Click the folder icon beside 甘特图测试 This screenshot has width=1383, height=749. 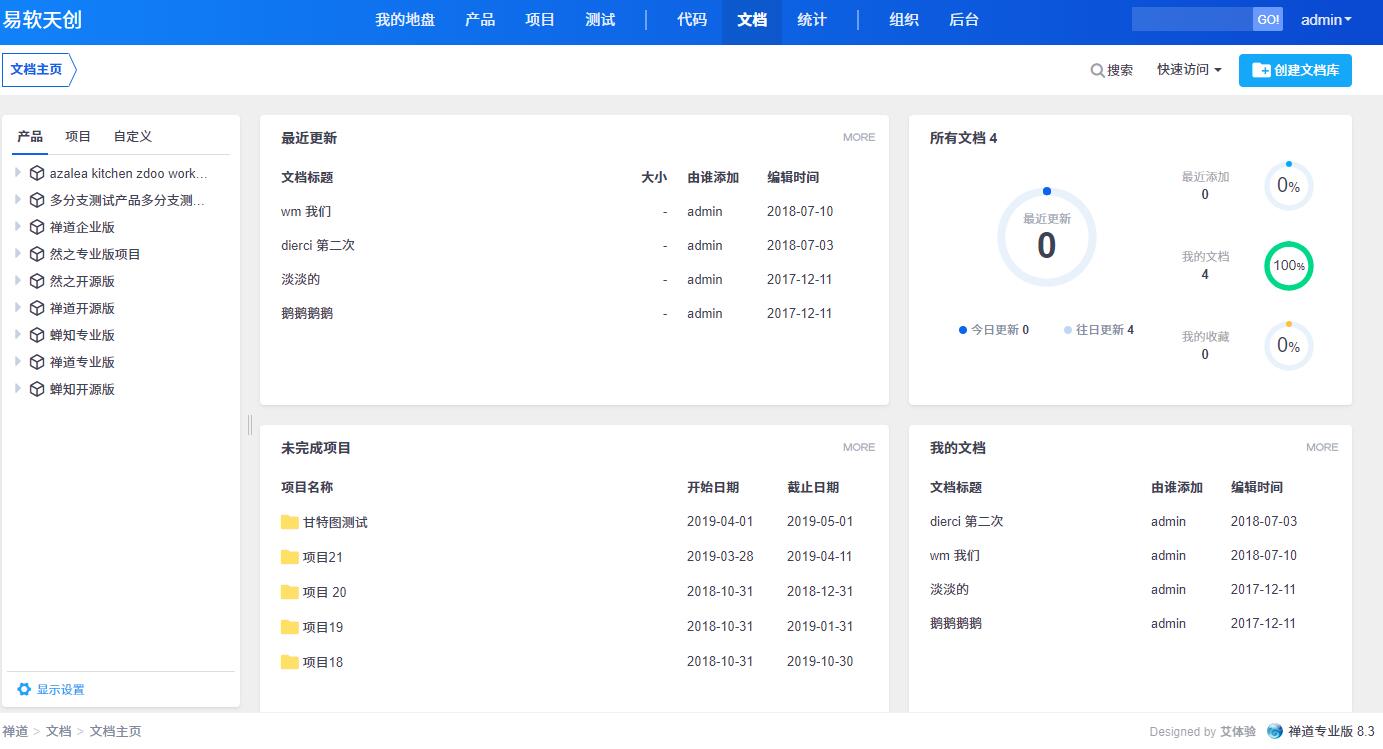tap(290, 522)
